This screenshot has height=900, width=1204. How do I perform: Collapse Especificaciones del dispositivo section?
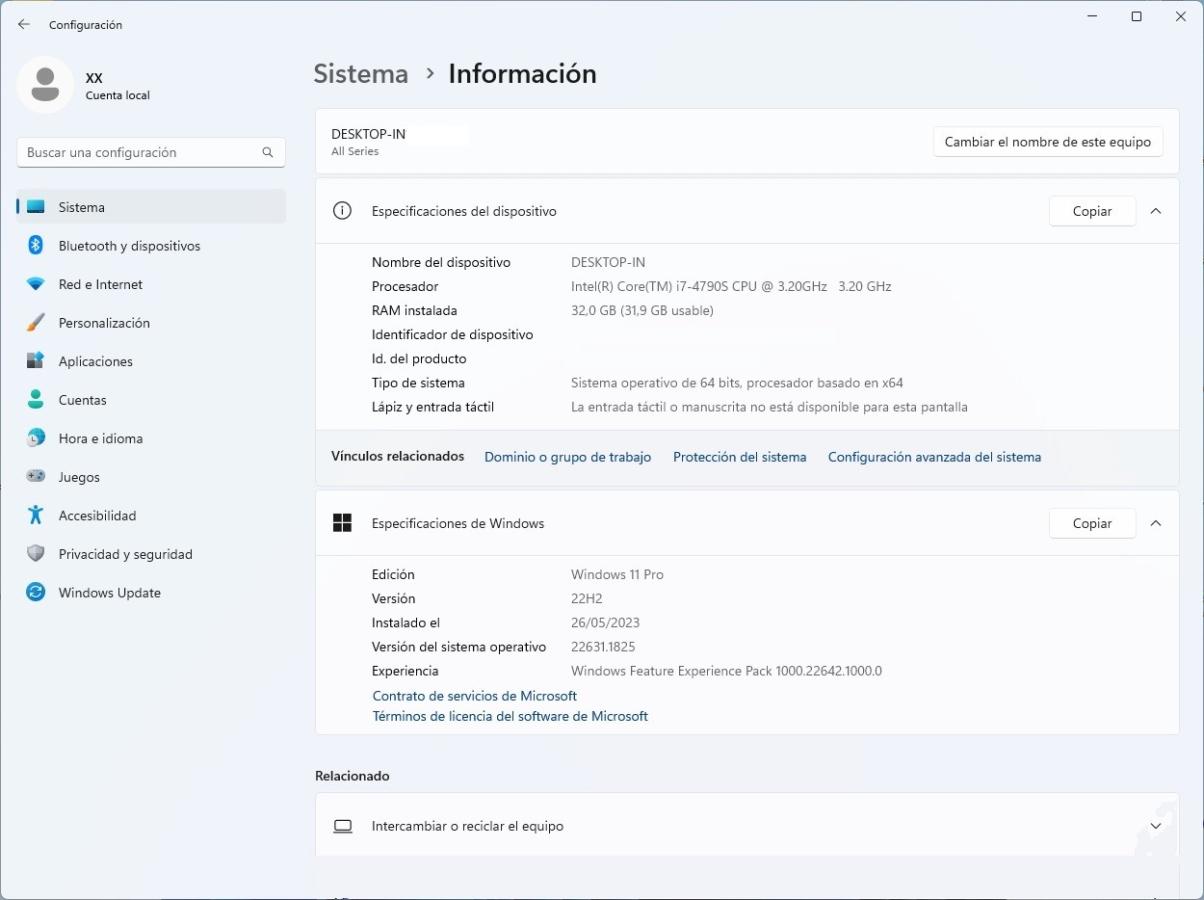[x=1156, y=211]
